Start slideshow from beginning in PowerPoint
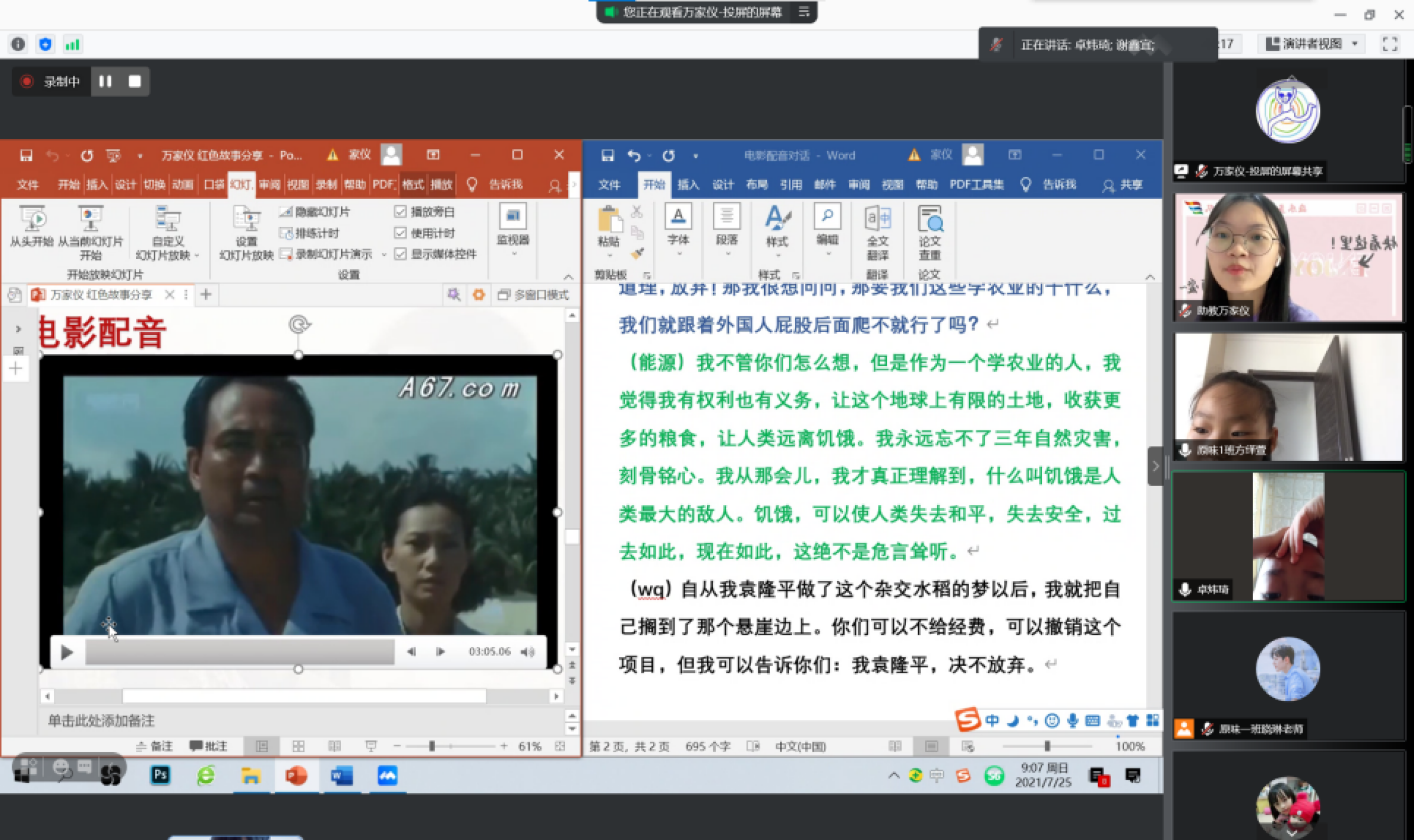Image resolution: width=1414 pixels, height=840 pixels. click(x=32, y=226)
